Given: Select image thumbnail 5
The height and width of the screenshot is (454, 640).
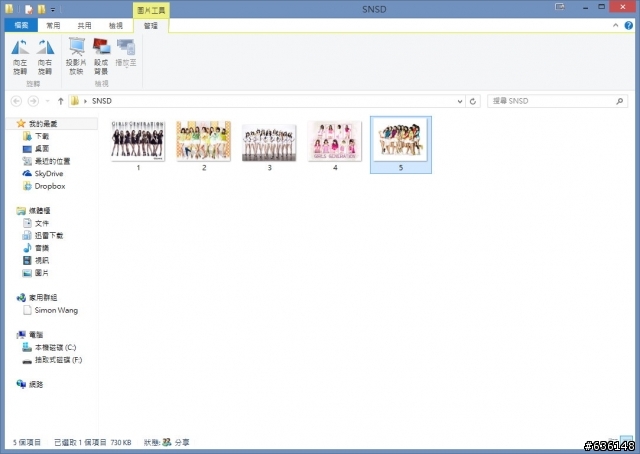Looking at the screenshot, I should click(401, 145).
